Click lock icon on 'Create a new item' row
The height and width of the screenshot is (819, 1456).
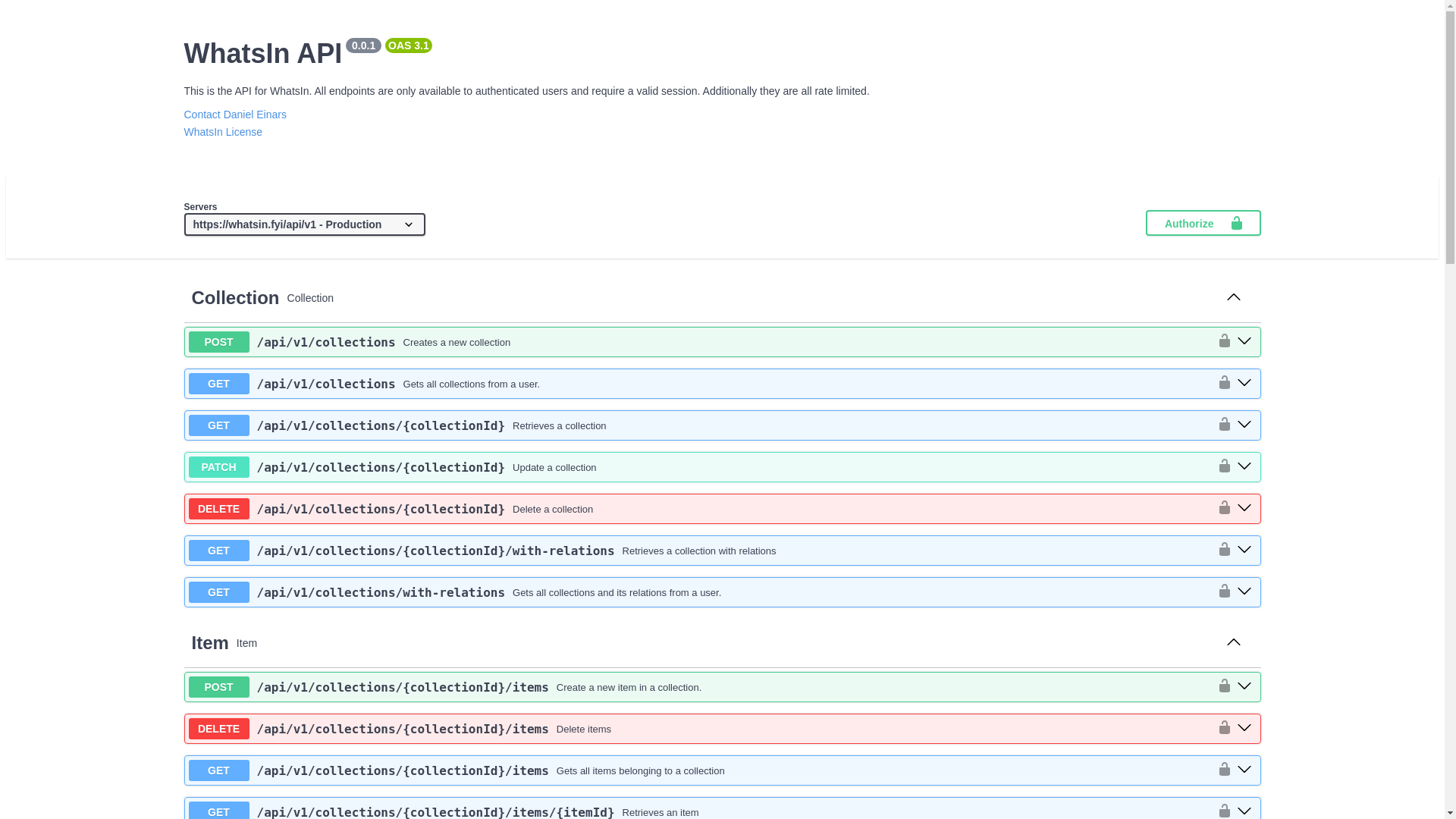coord(1224,686)
